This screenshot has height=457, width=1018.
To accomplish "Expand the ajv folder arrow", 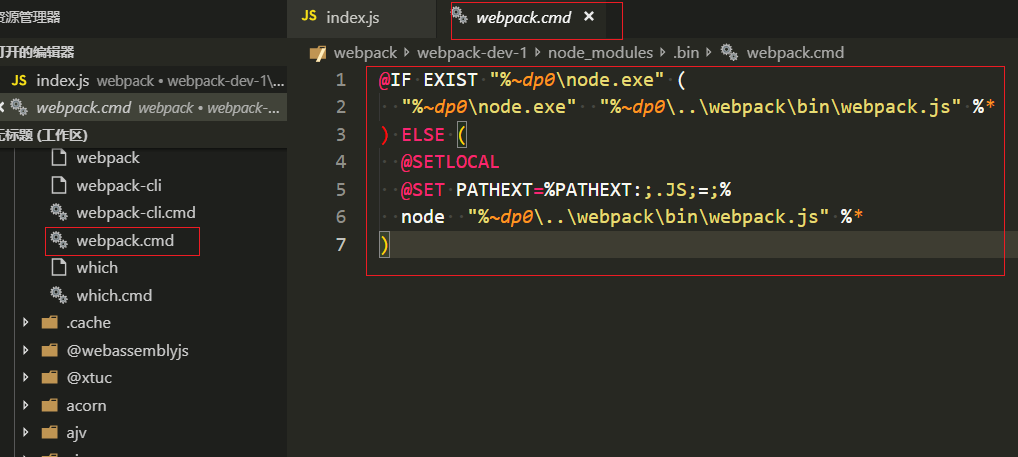I will (x=26, y=434).
